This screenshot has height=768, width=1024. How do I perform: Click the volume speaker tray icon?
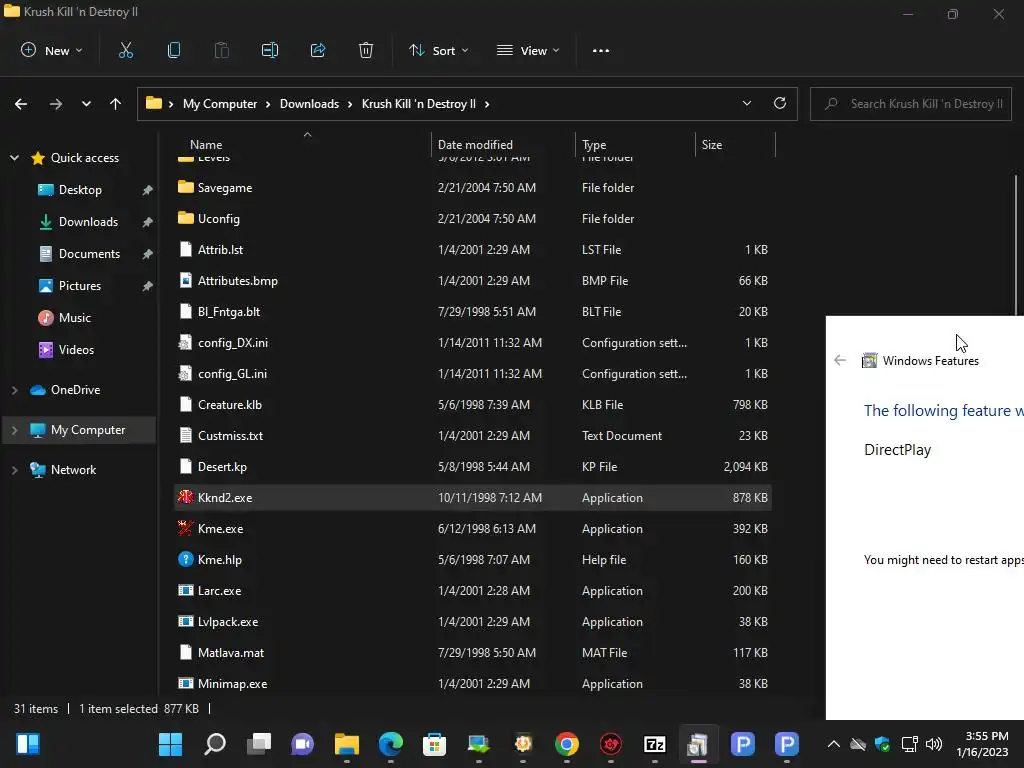coord(934,744)
